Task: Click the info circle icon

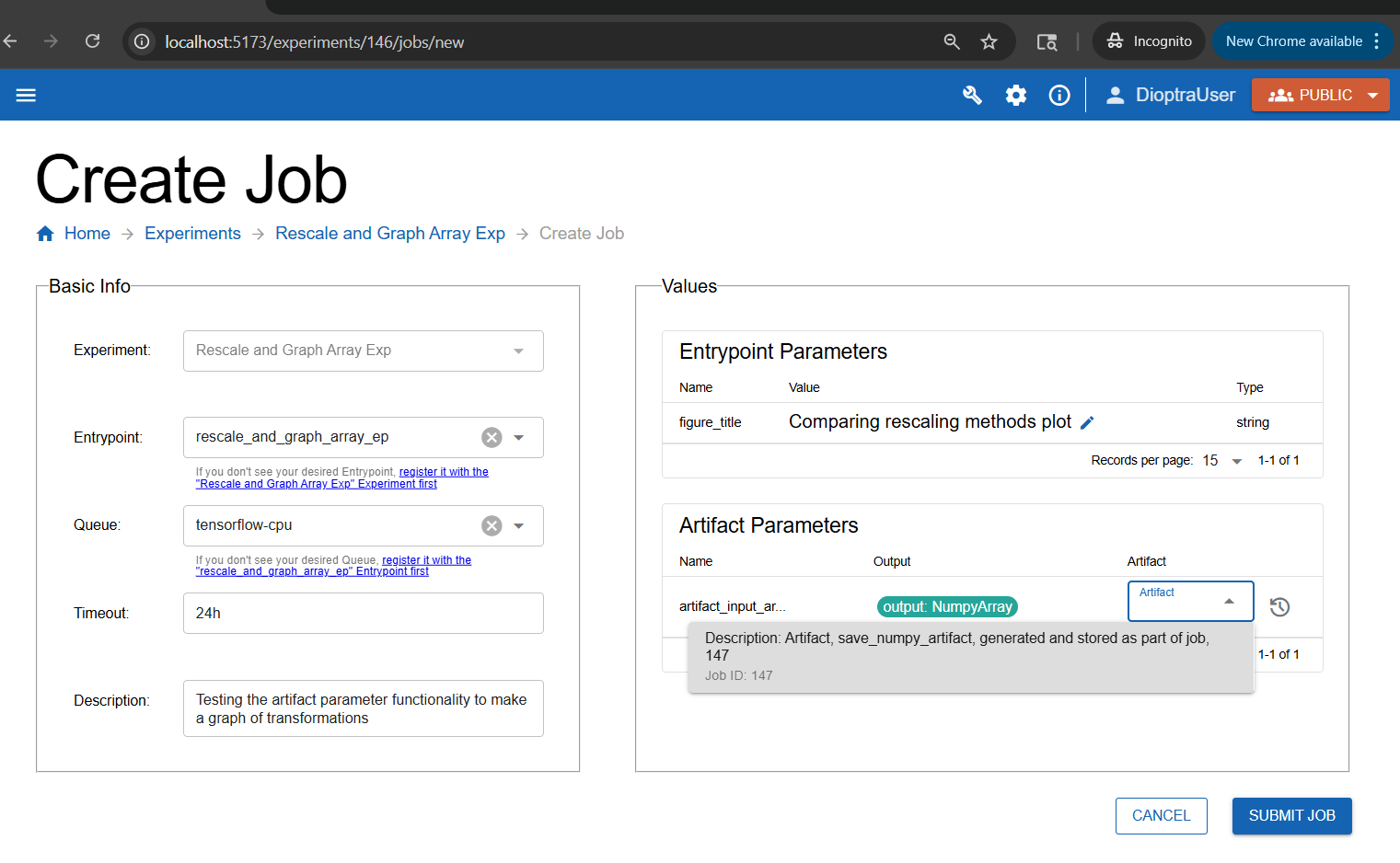Action: [x=1059, y=95]
